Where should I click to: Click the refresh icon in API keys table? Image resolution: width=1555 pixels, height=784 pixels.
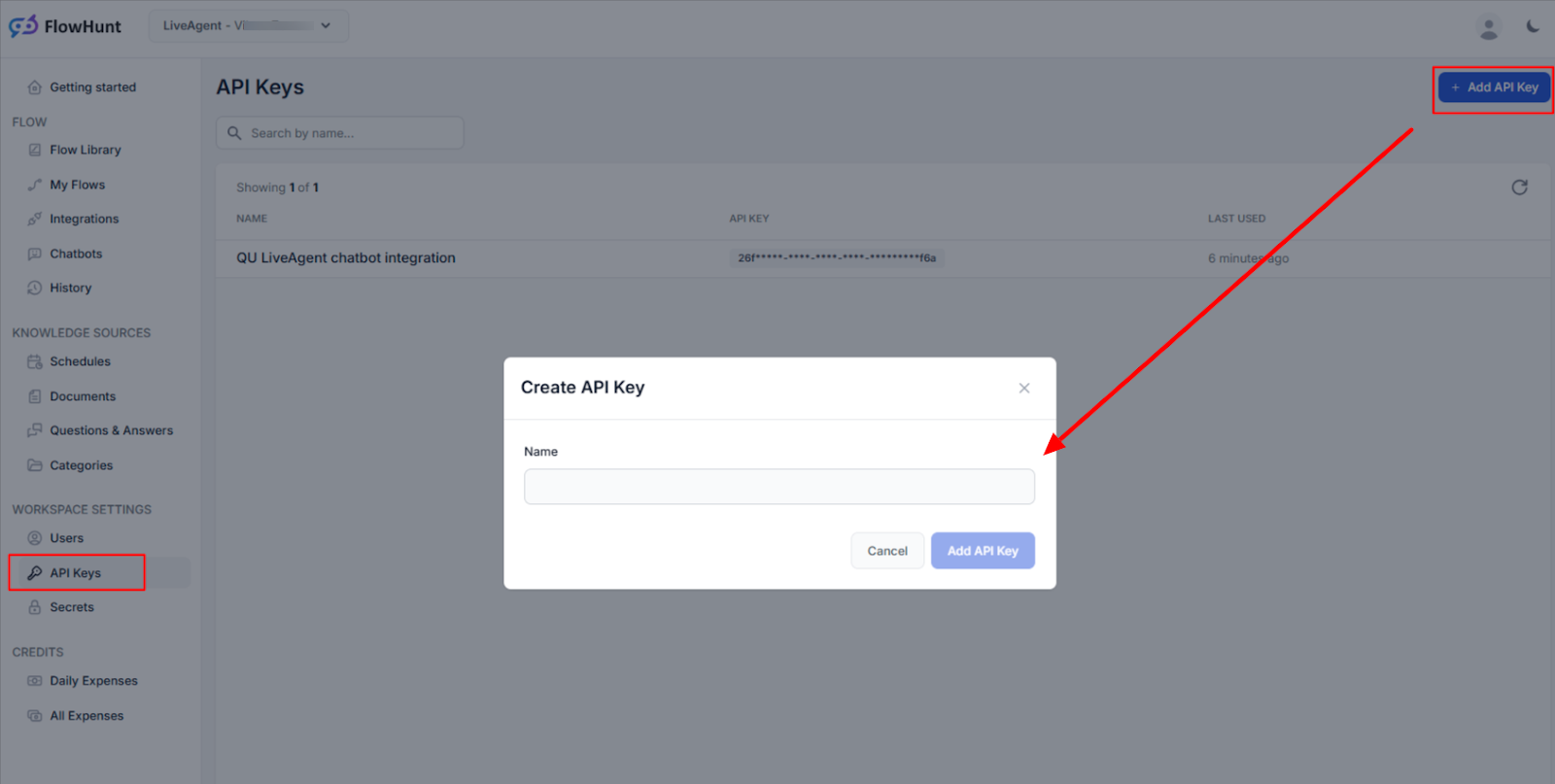[x=1519, y=187]
